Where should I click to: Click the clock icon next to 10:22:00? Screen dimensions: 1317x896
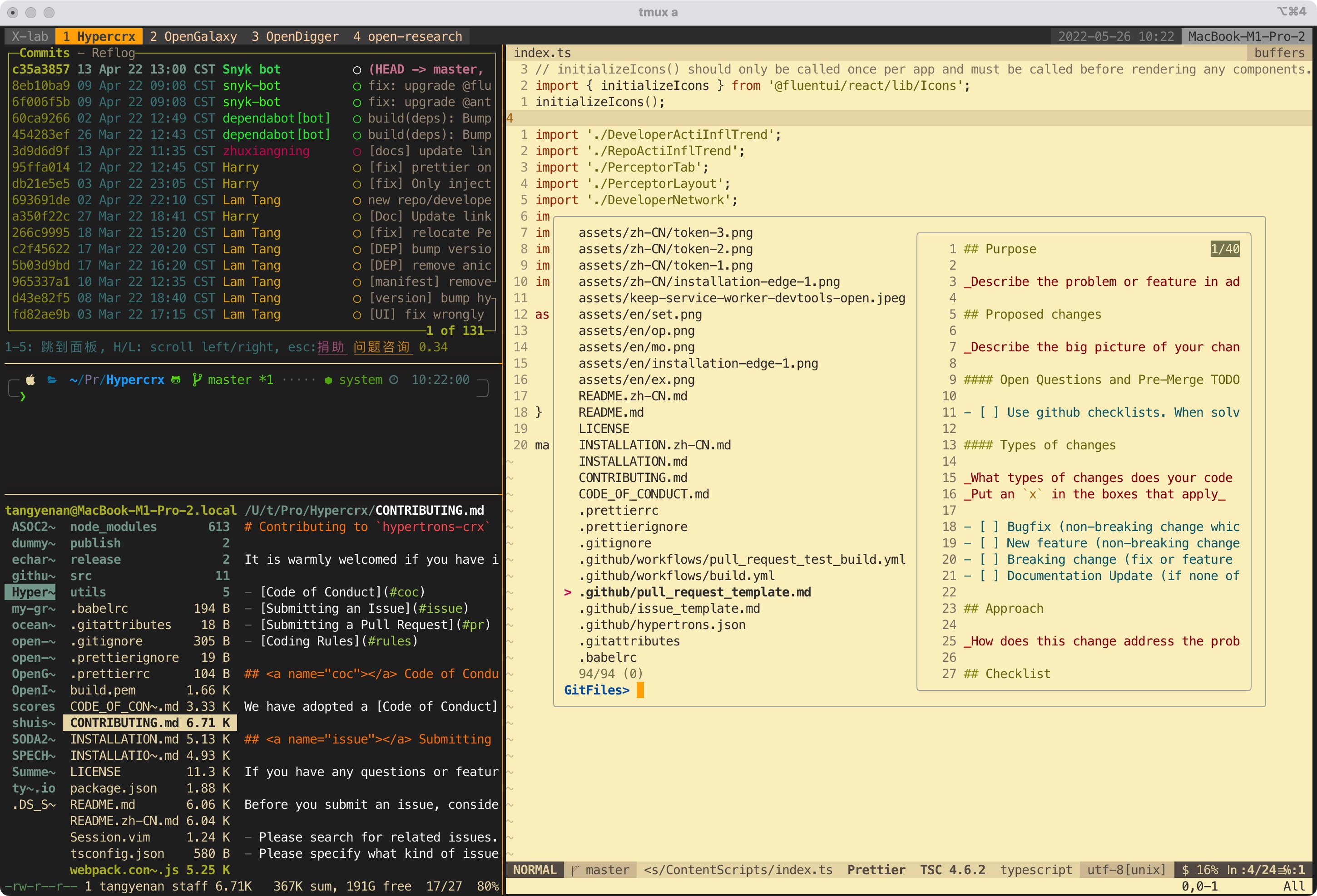tap(394, 380)
